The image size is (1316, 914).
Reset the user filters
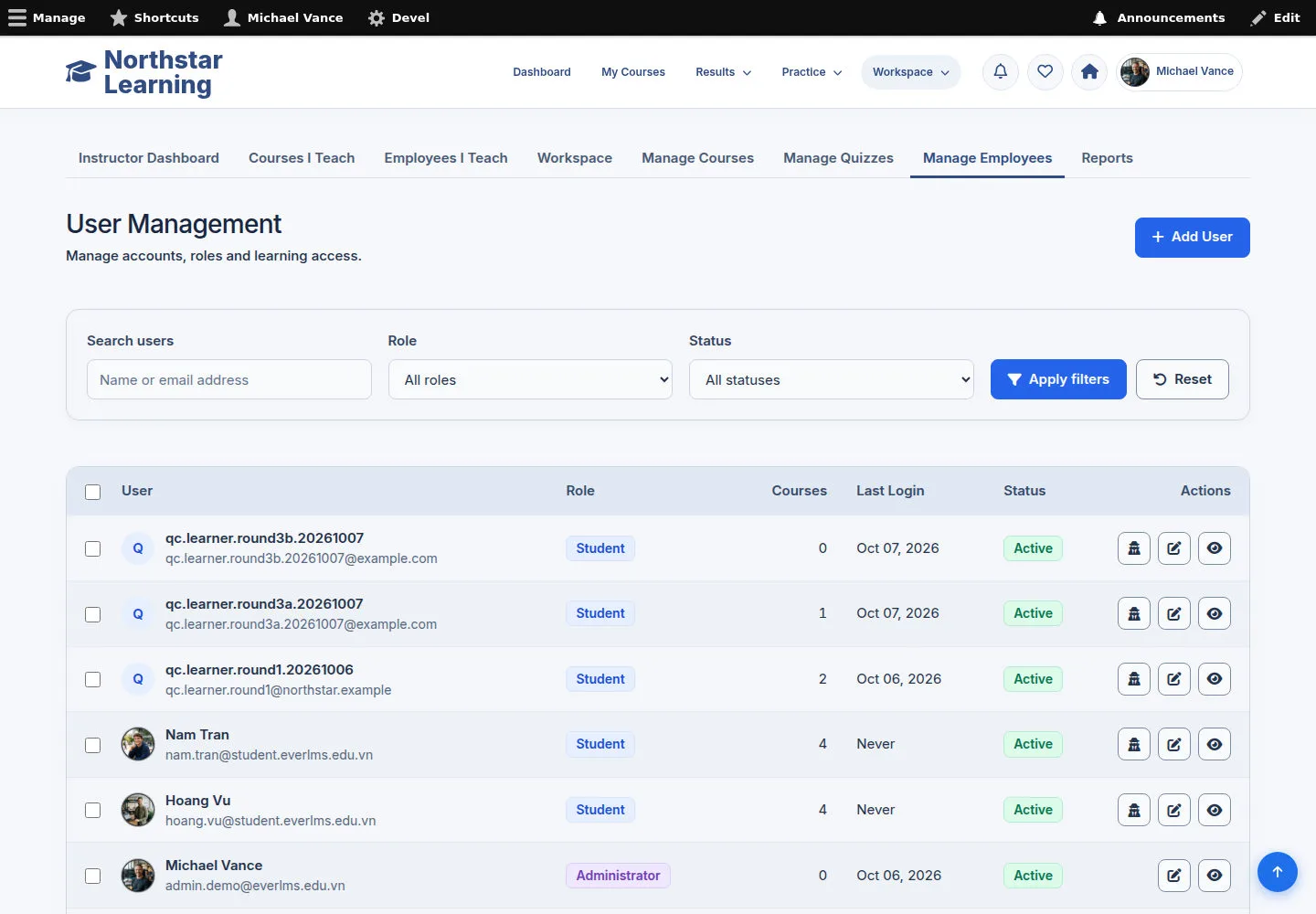point(1182,379)
